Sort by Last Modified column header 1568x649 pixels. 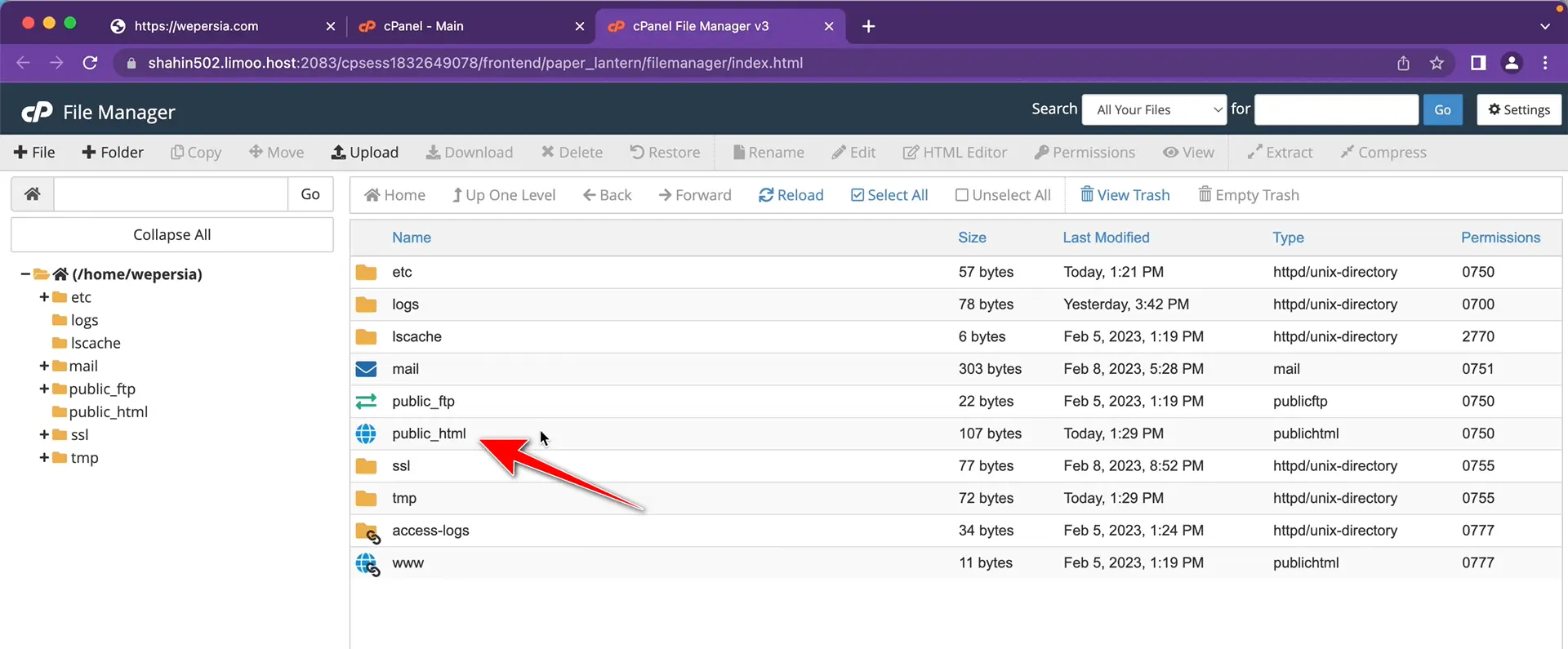tap(1106, 238)
